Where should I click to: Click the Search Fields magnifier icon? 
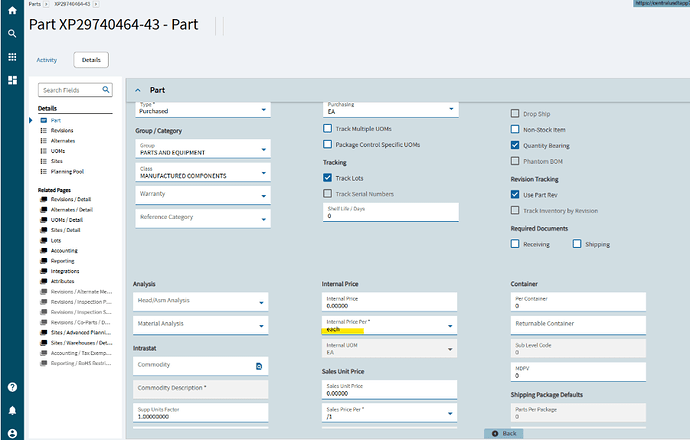pos(104,90)
